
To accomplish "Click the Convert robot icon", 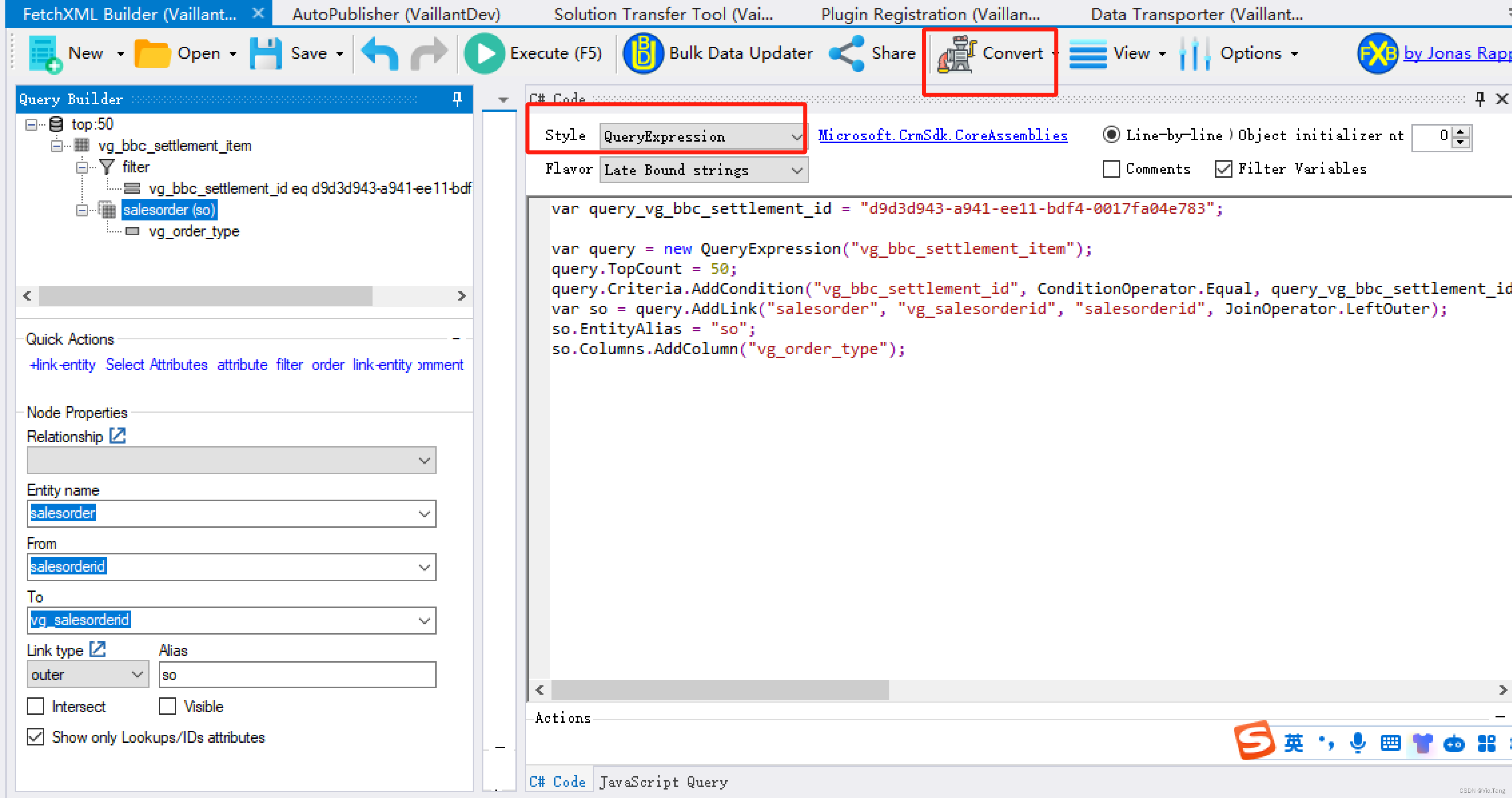I will (x=957, y=53).
